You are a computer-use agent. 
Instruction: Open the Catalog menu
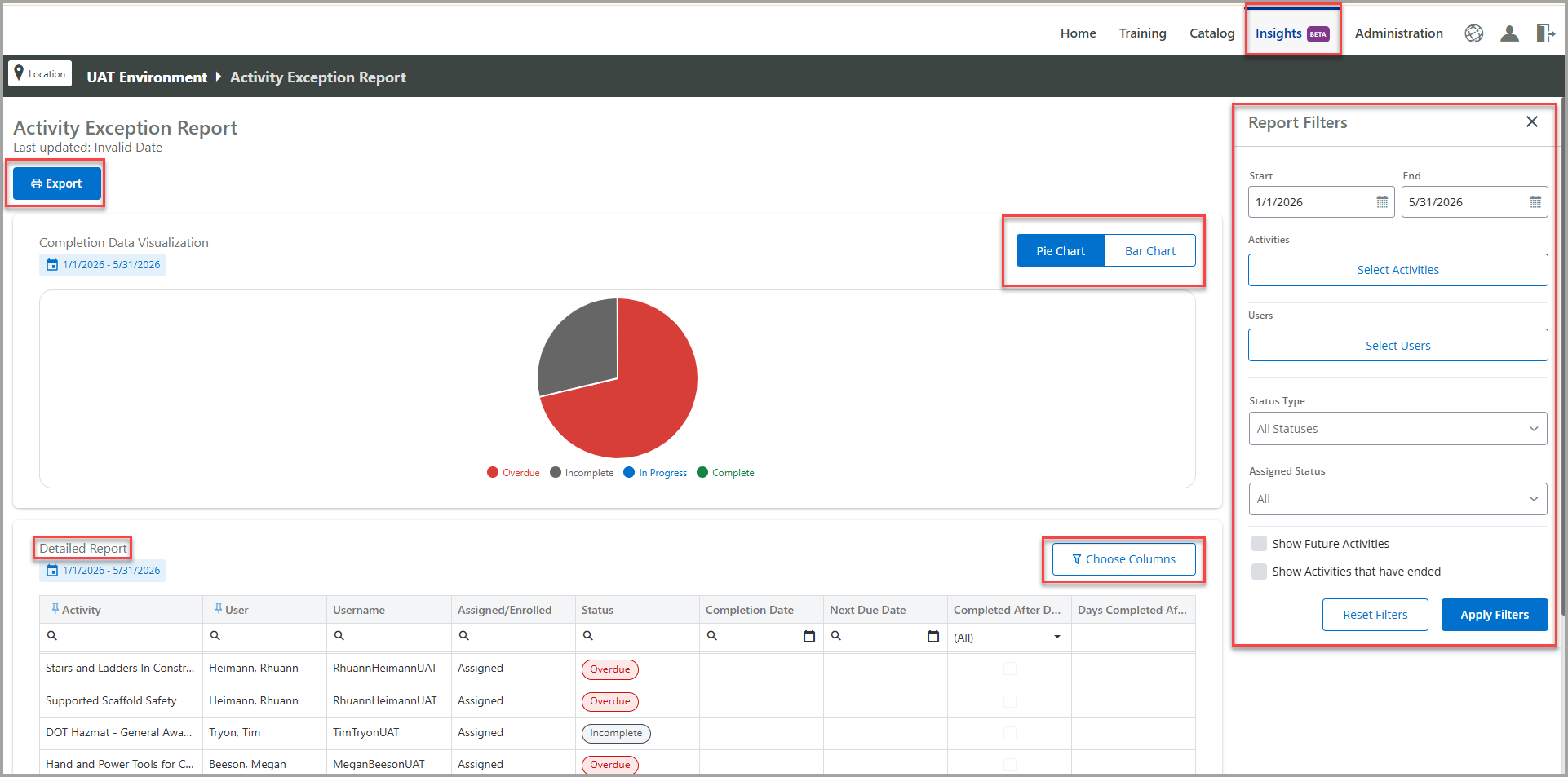tap(1211, 33)
